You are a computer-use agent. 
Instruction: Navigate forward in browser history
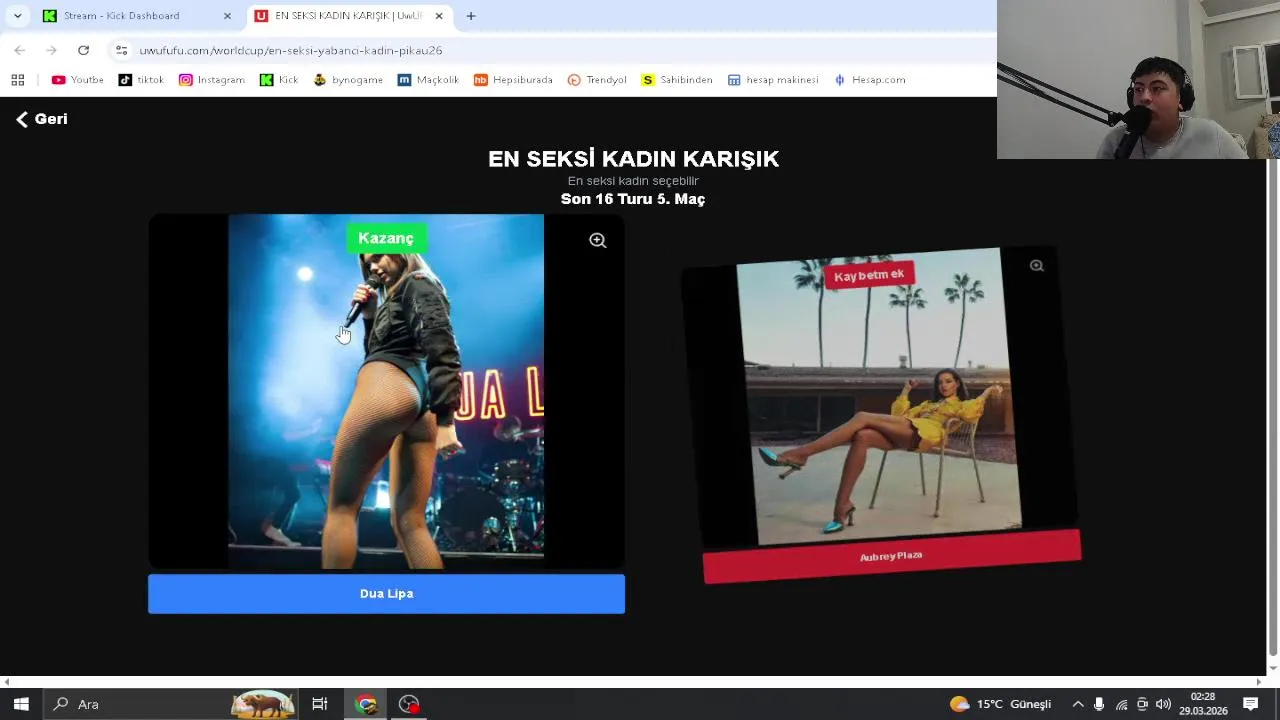[51, 50]
